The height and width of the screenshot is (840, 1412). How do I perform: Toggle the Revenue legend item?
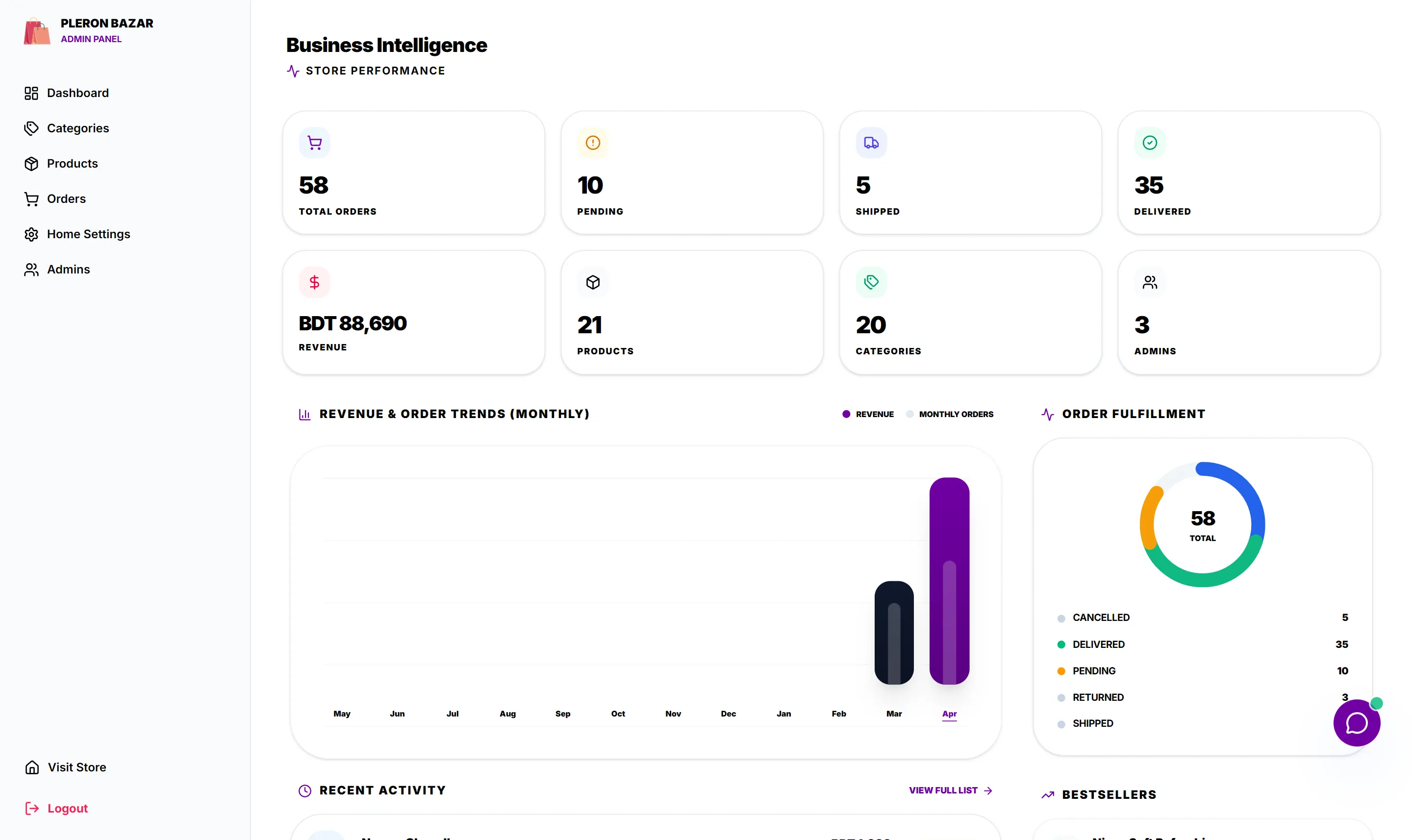pyautogui.click(x=867, y=414)
